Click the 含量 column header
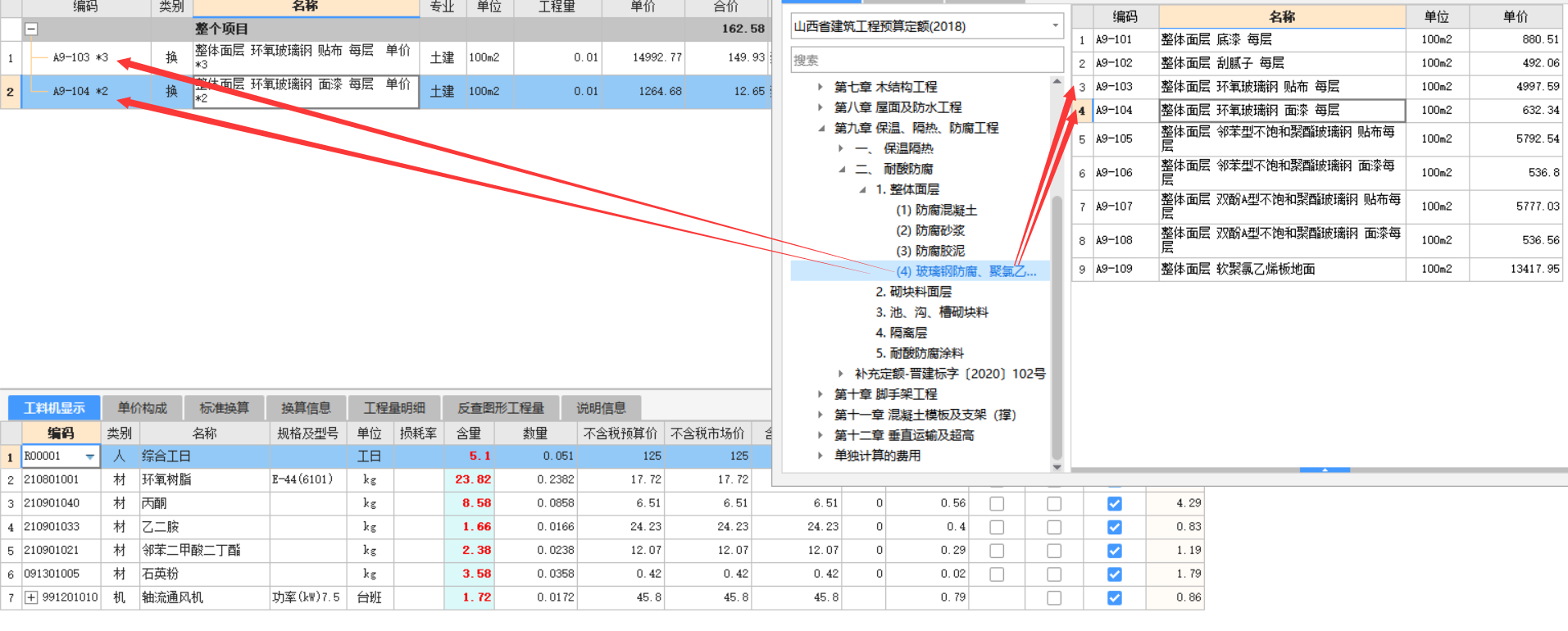 pyautogui.click(x=469, y=433)
